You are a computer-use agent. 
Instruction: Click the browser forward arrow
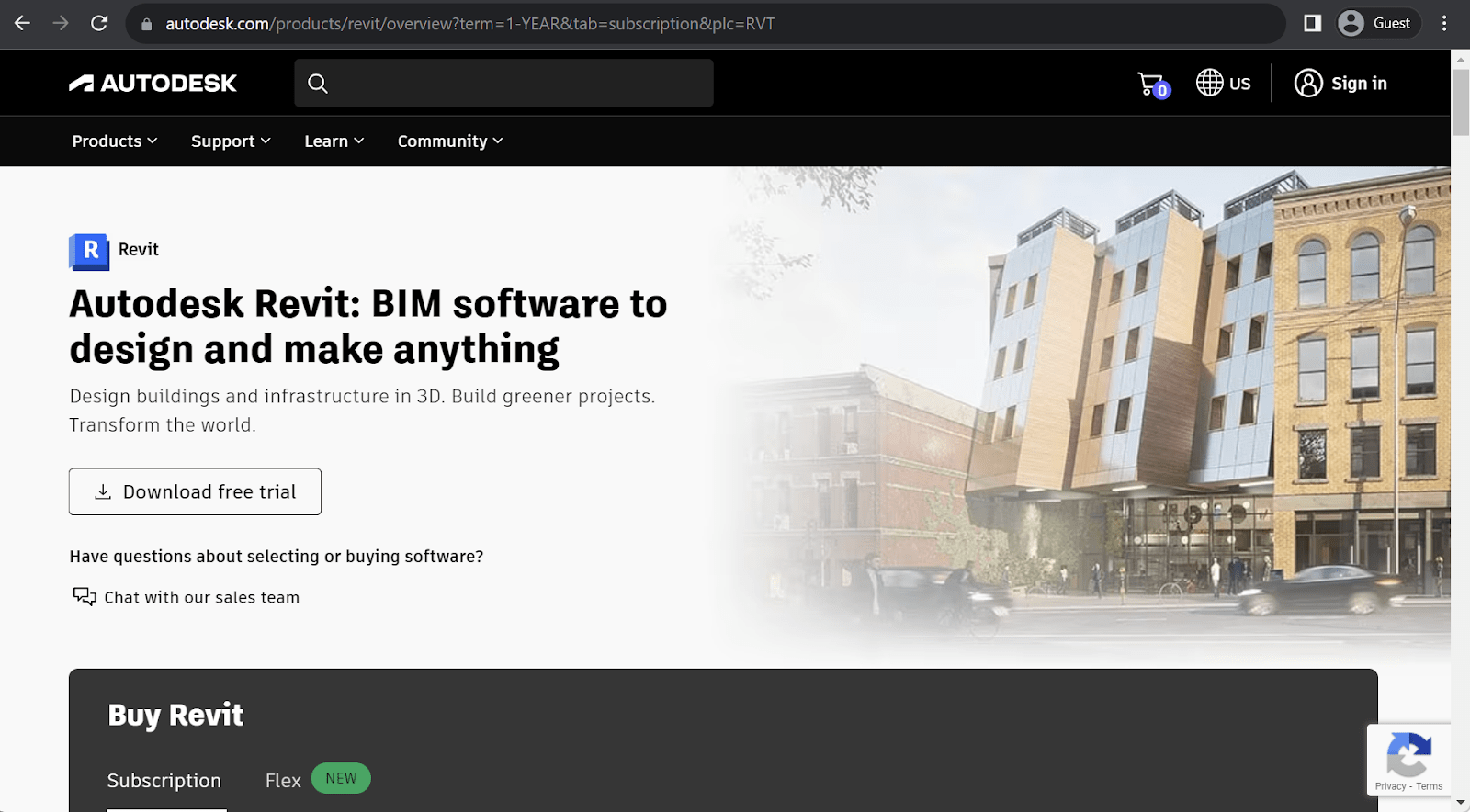(61, 23)
